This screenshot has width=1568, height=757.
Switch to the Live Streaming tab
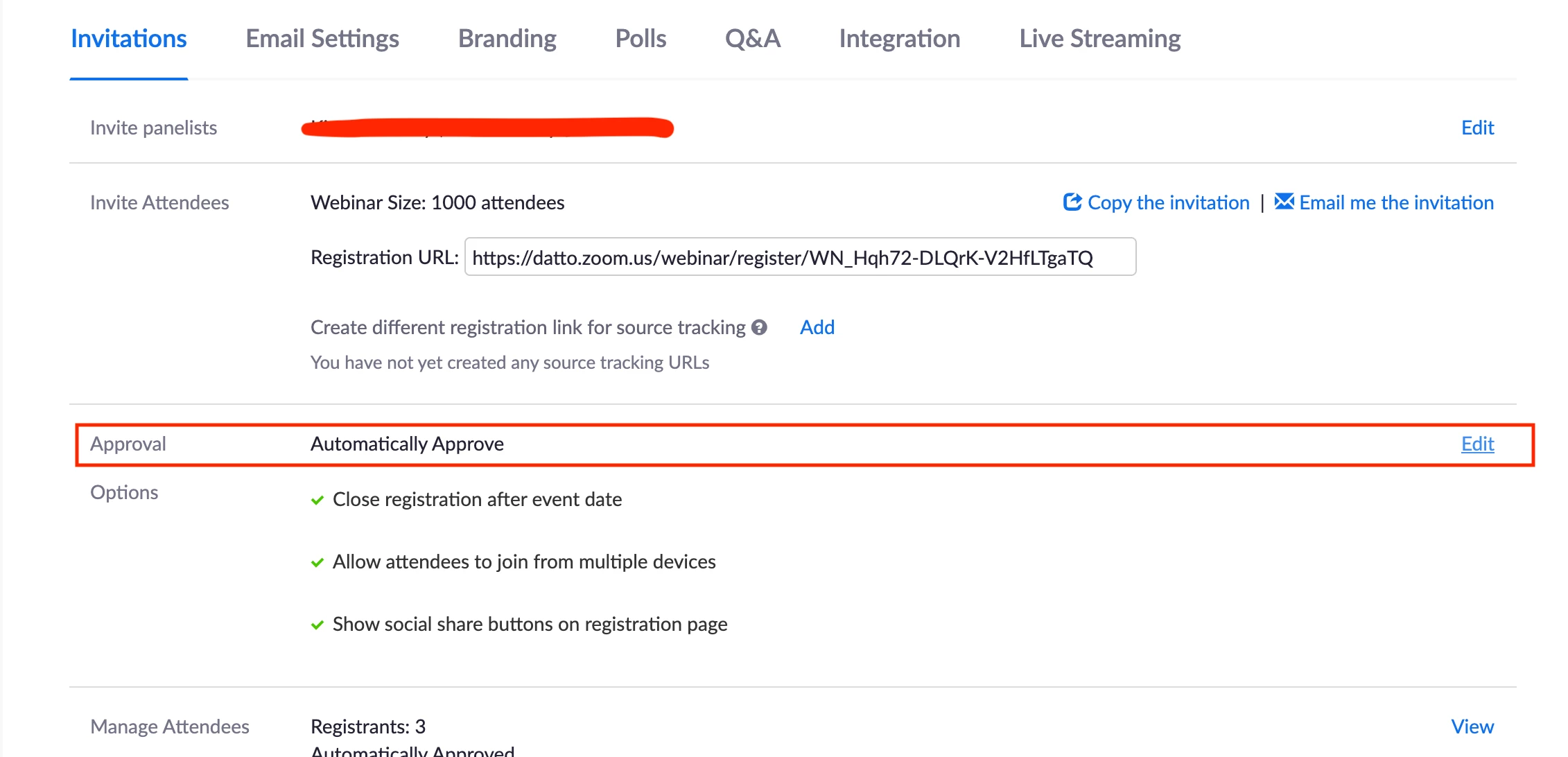[1099, 39]
